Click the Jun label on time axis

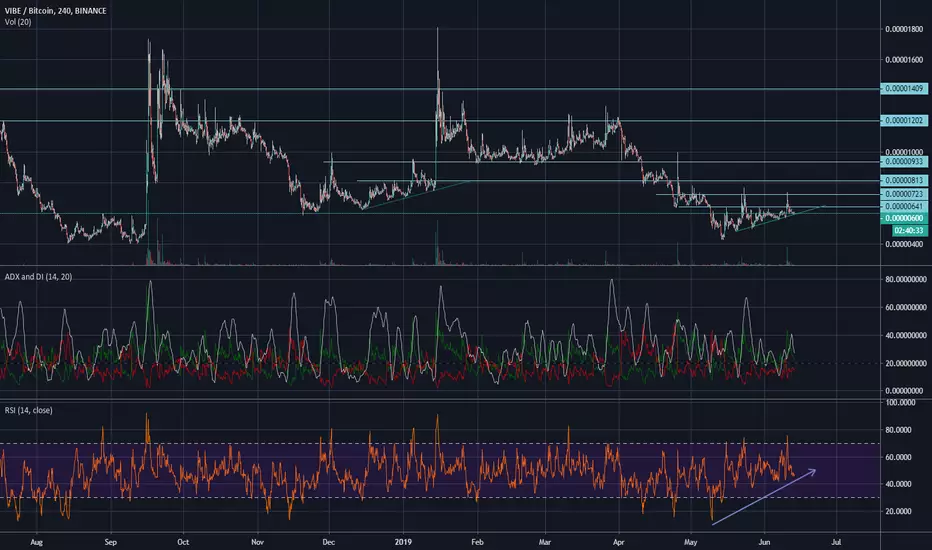click(764, 542)
